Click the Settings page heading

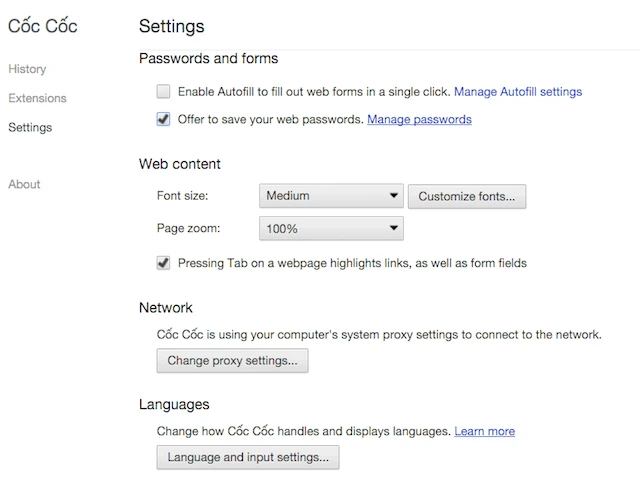(171, 26)
